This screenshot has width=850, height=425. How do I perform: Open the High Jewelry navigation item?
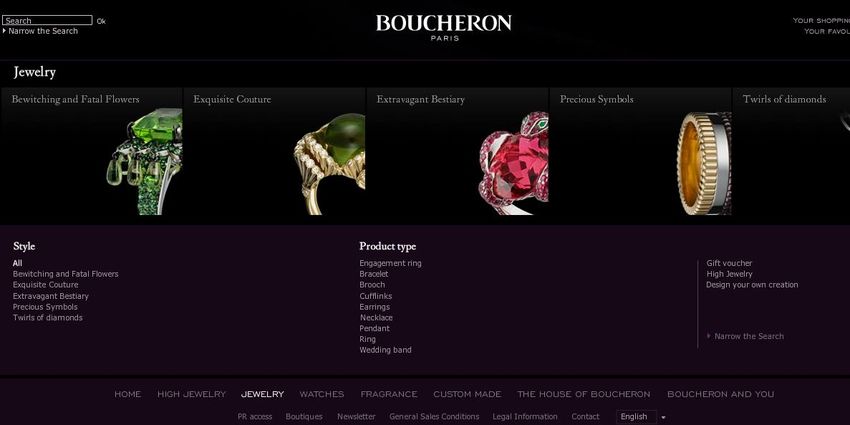click(x=191, y=394)
